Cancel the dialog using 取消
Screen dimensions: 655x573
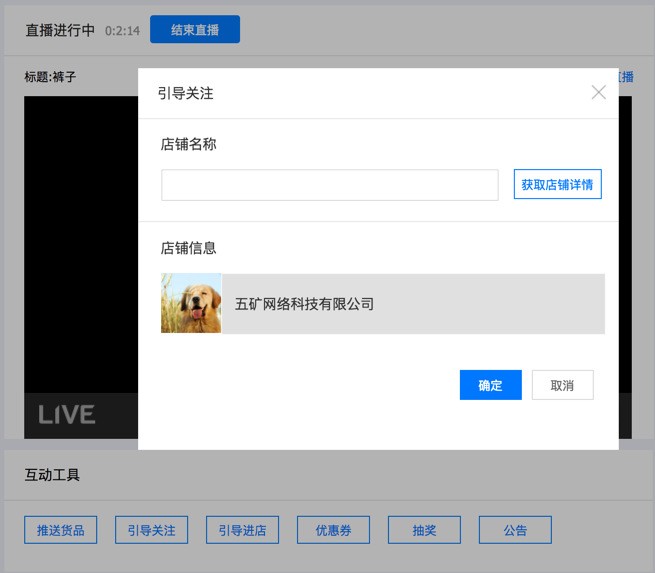[x=562, y=385]
